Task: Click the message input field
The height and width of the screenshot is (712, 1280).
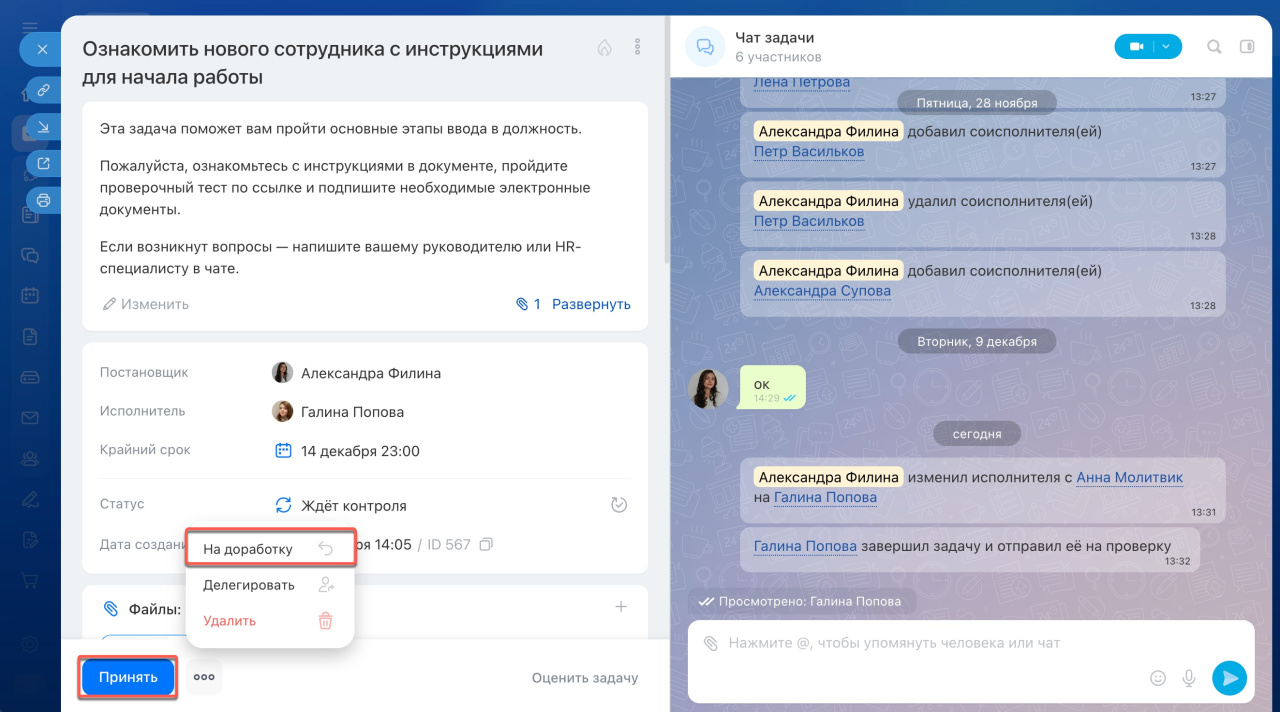Action: point(920,643)
